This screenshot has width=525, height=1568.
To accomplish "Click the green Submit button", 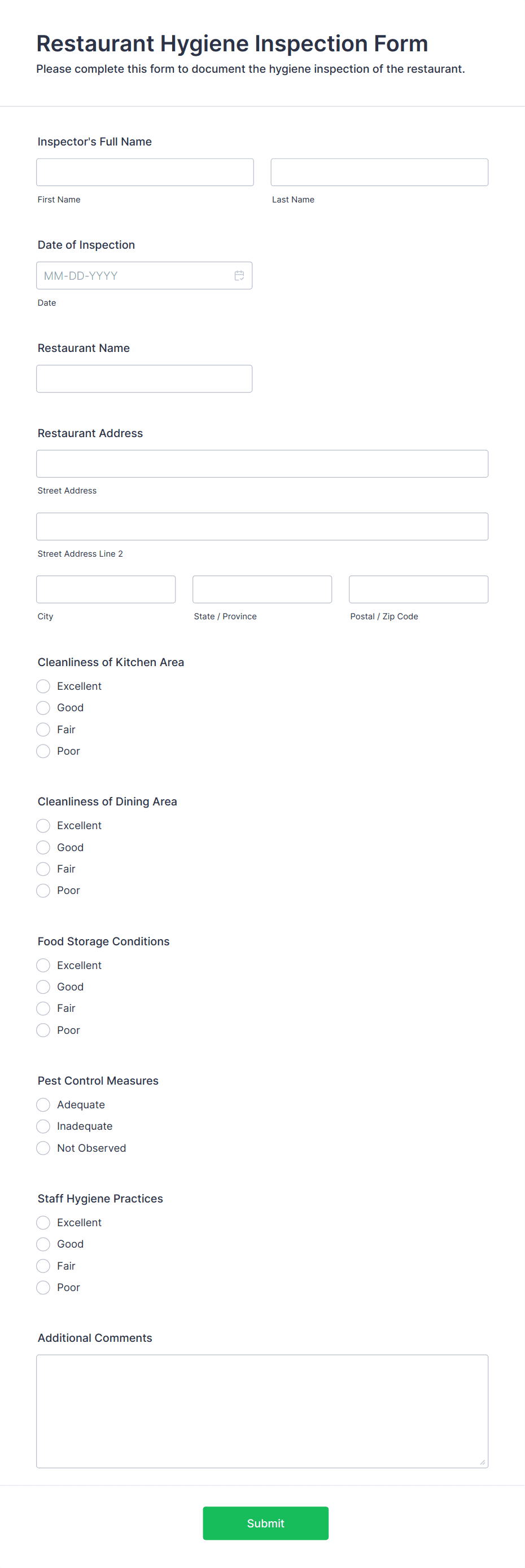I will [265, 1523].
